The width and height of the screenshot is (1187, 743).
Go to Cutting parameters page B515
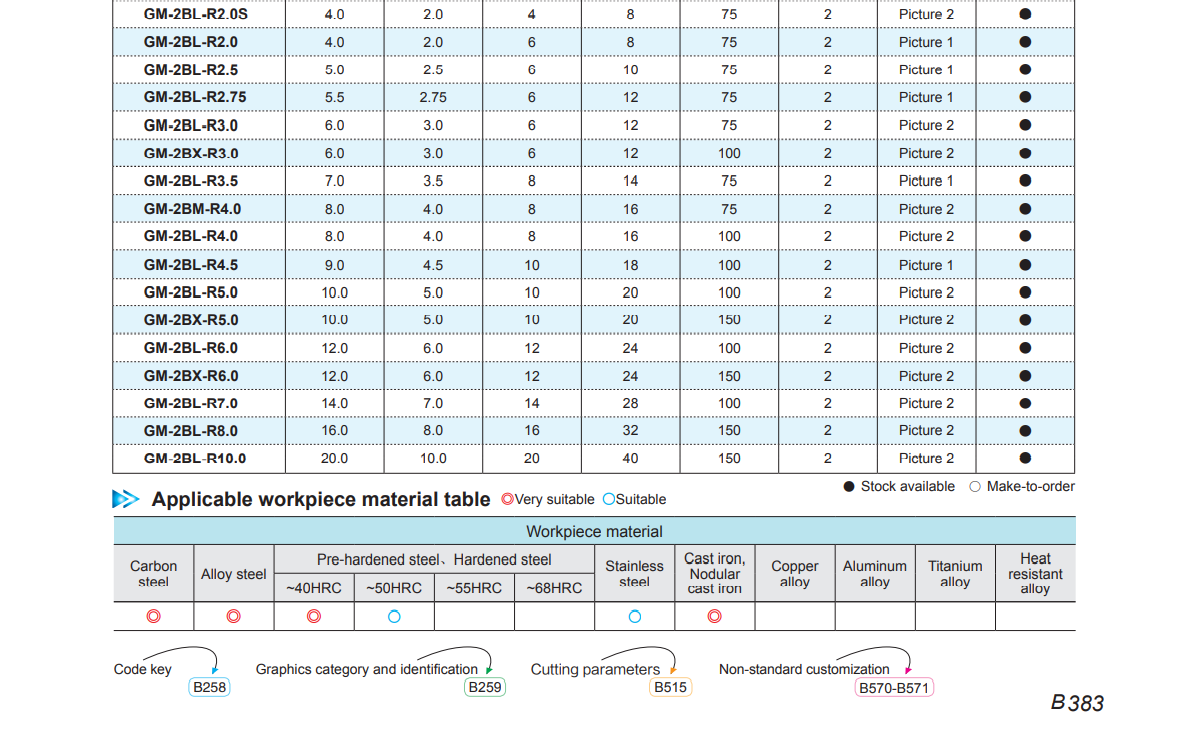pos(670,687)
